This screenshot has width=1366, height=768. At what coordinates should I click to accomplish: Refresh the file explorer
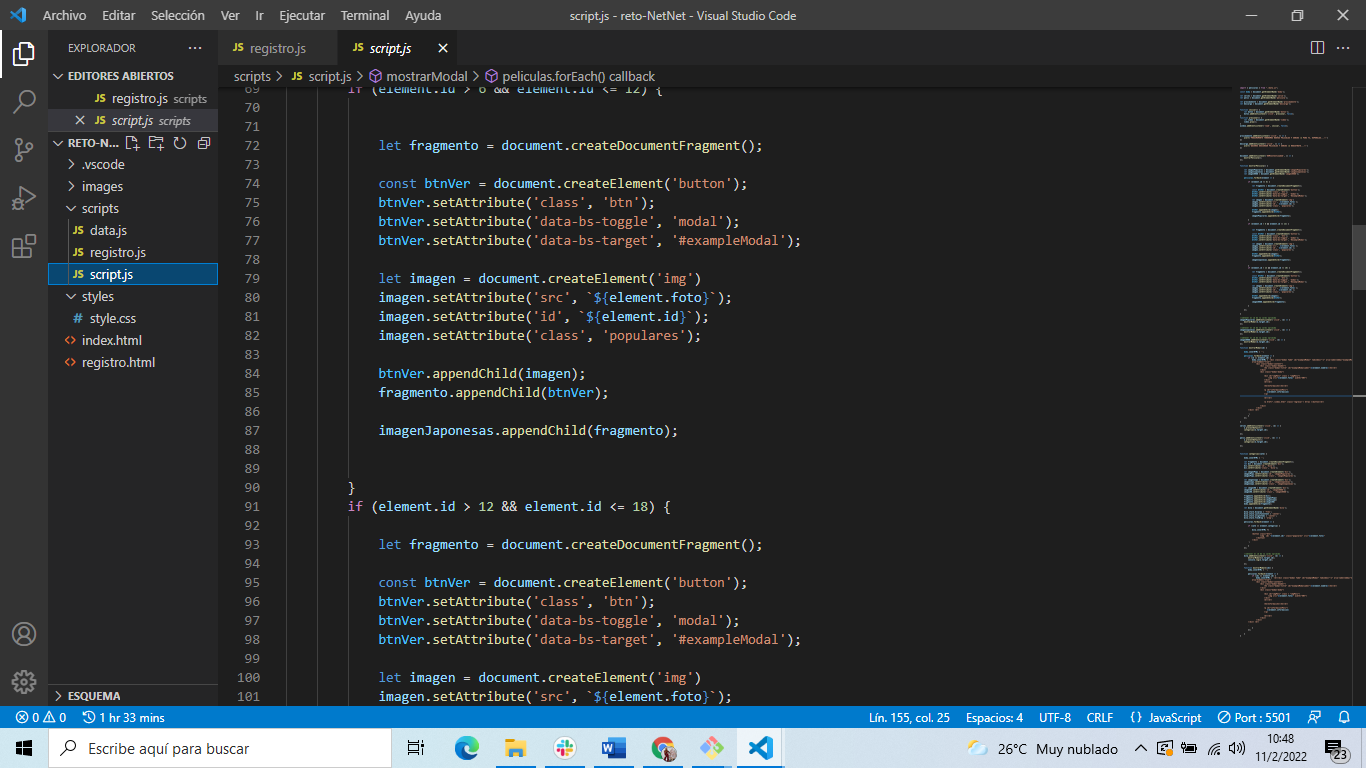pos(180,143)
